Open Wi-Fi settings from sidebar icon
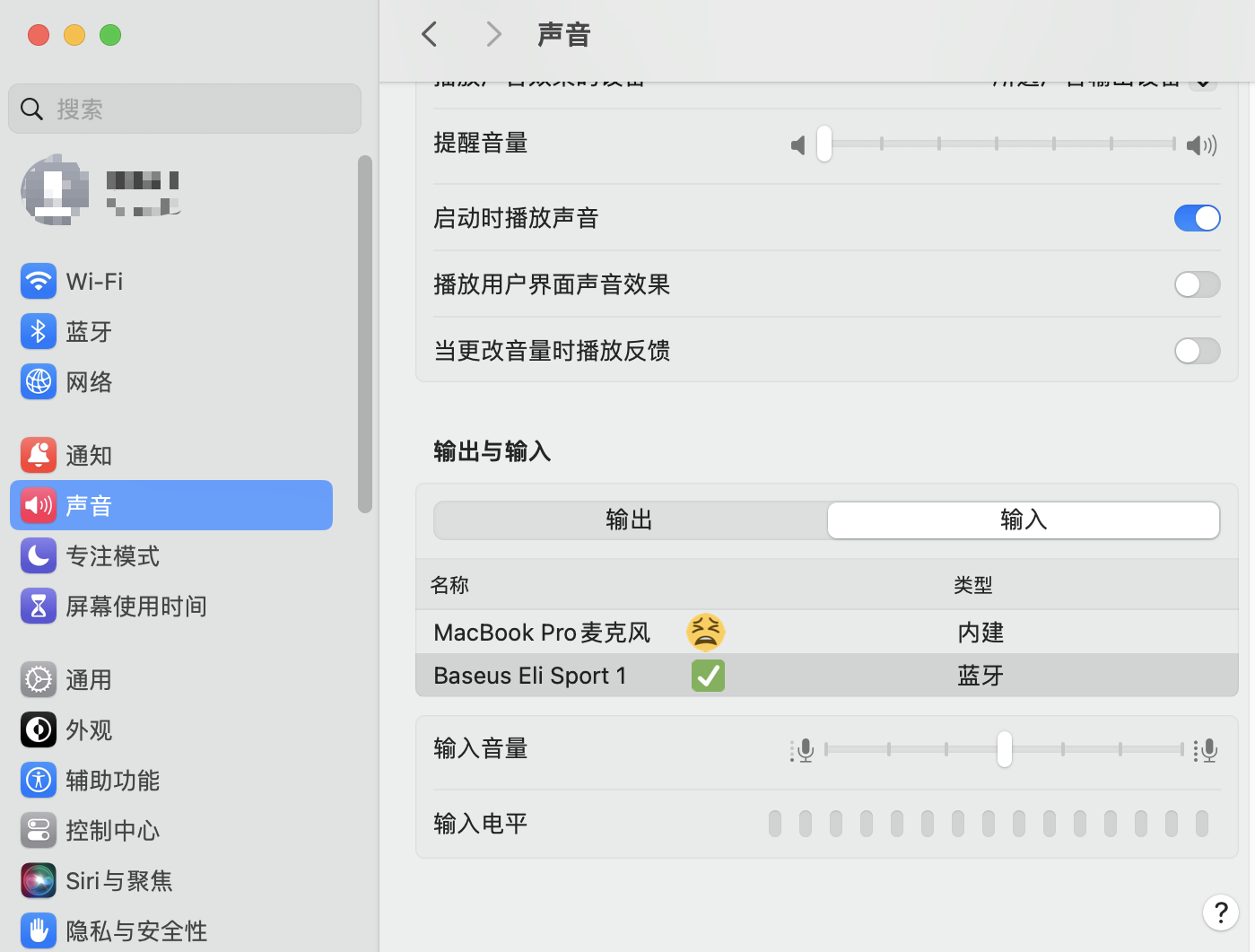1255x952 pixels. [x=38, y=282]
